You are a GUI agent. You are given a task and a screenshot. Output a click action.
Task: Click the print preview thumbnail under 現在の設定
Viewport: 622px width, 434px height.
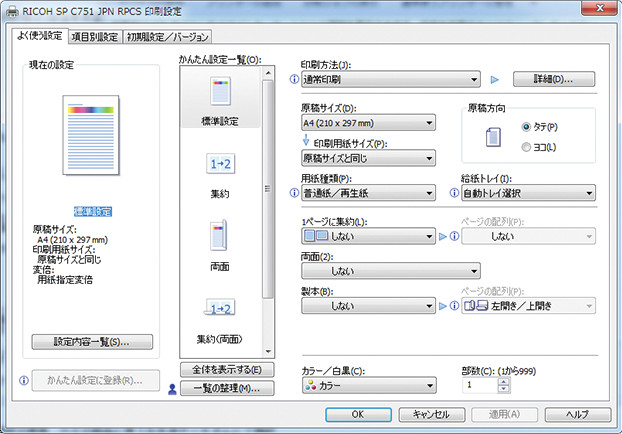(90, 142)
